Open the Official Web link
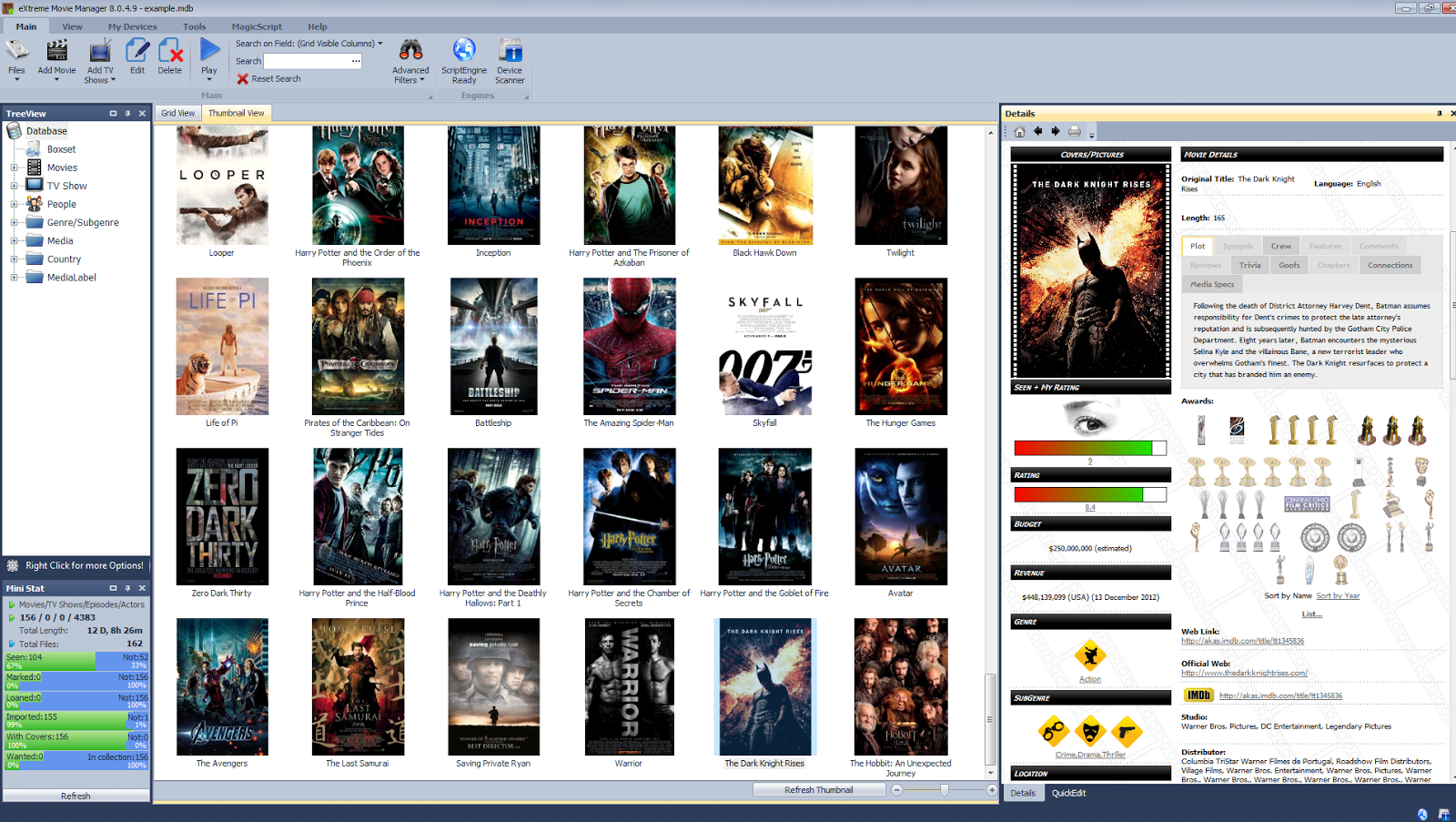The height and width of the screenshot is (822, 1456). tap(1245, 674)
